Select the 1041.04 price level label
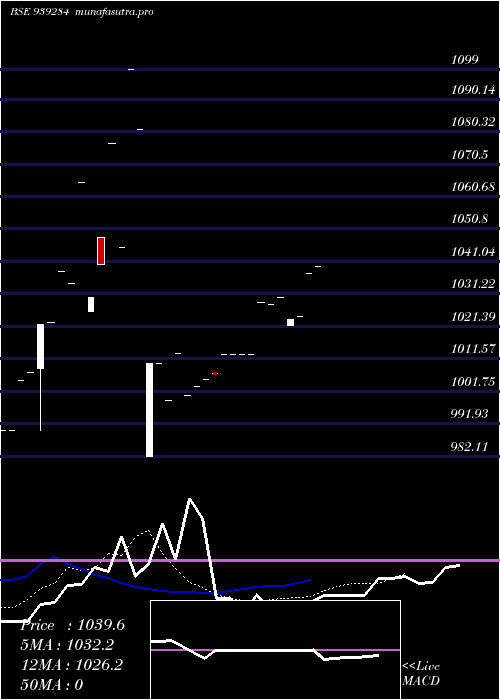The width and height of the screenshot is (500, 700). (473, 251)
